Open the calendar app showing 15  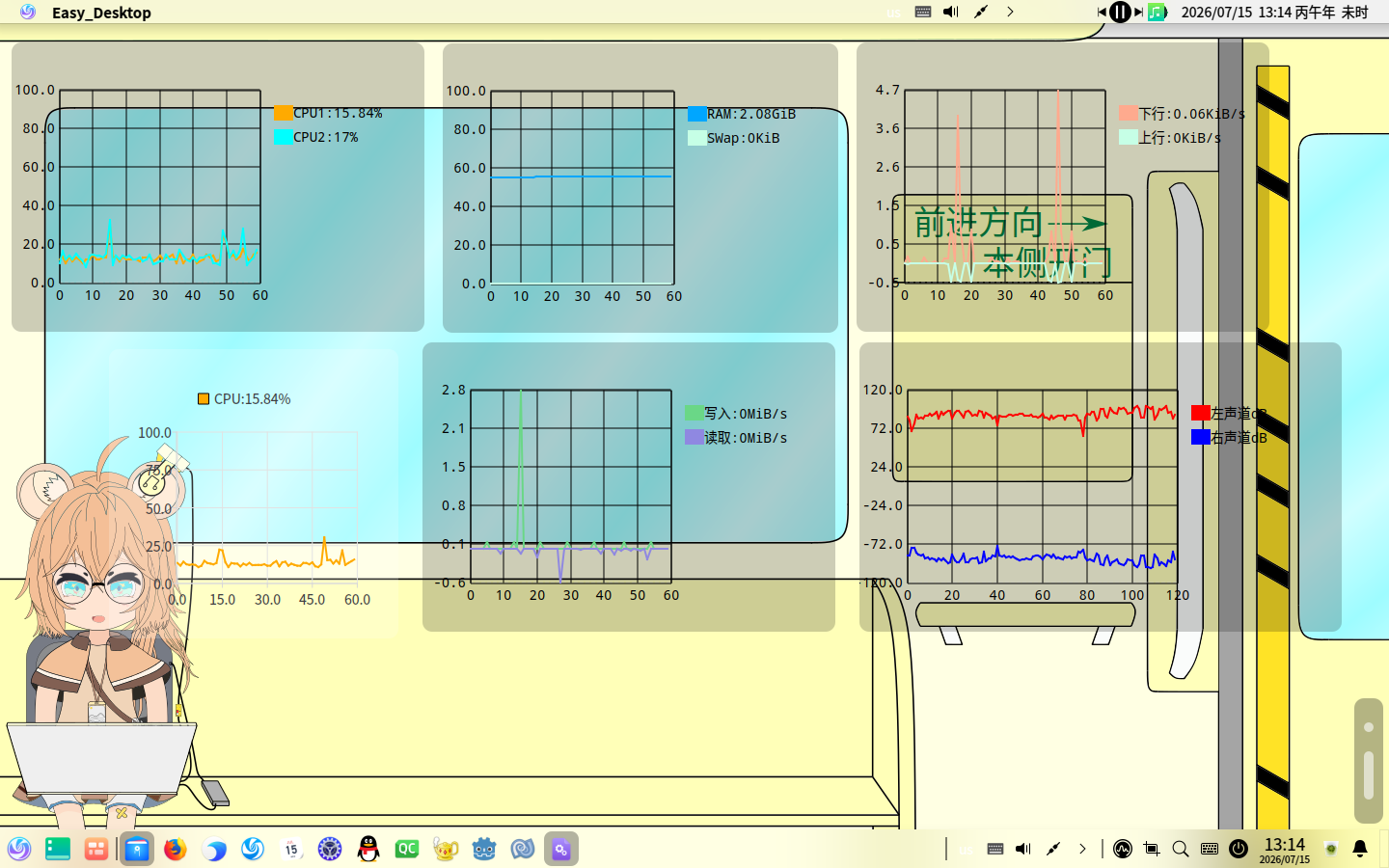pos(291,849)
